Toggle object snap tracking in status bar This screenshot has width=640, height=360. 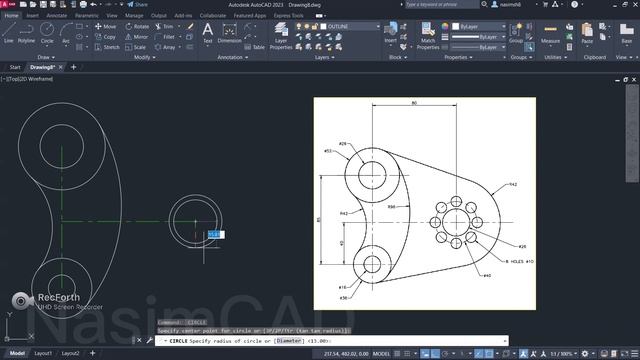[x=478, y=353]
